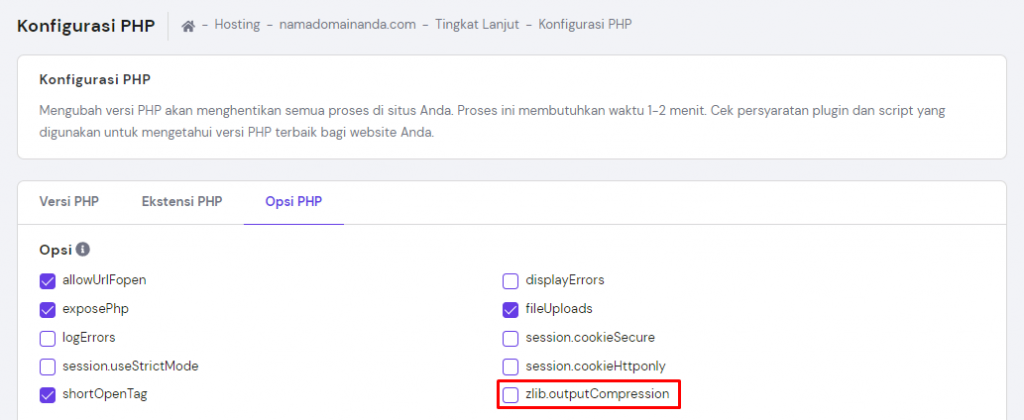Uncheck the allowUrlFopen checkbox
Image resolution: width=1024 pixels, height=420 pixels.
(47, 280)
